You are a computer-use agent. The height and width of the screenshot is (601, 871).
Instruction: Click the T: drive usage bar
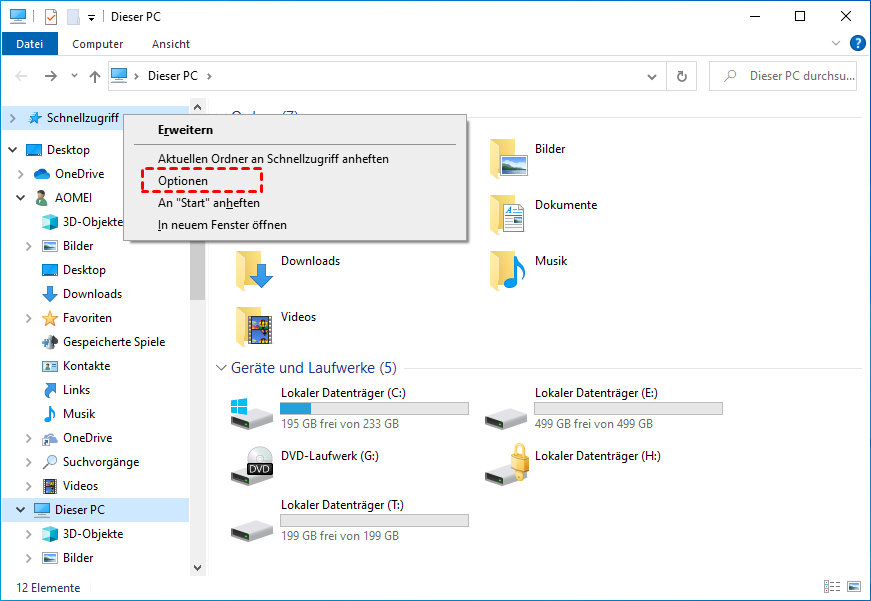pos(374,520)
